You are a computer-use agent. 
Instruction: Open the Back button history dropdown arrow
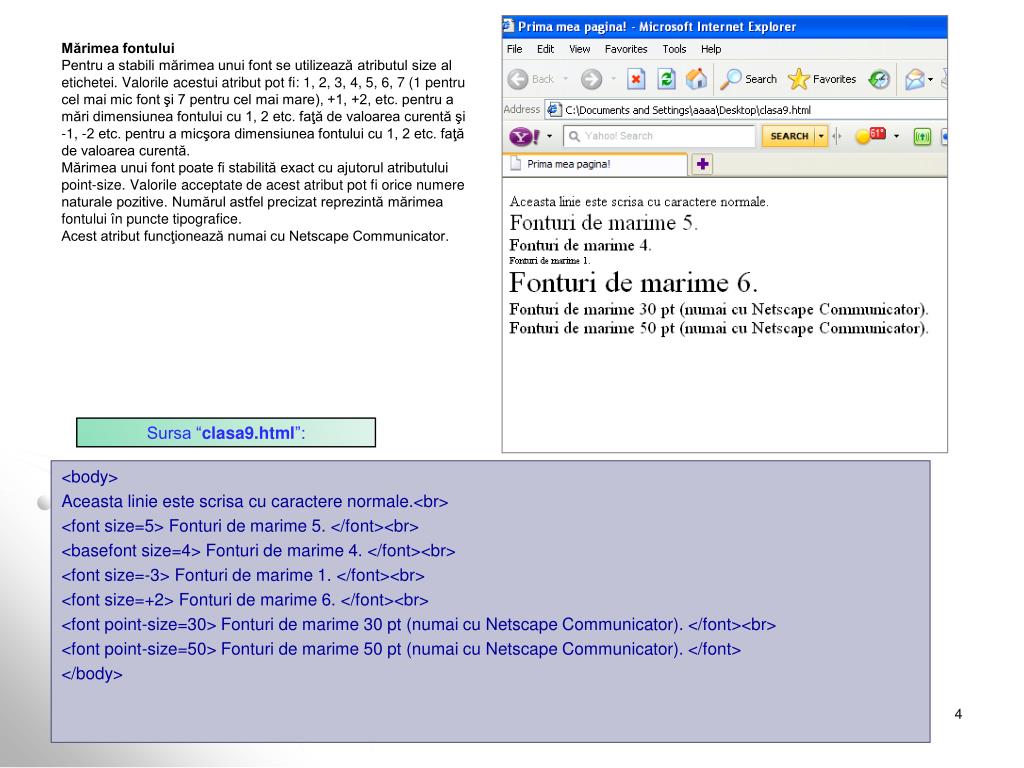[566, 79]
